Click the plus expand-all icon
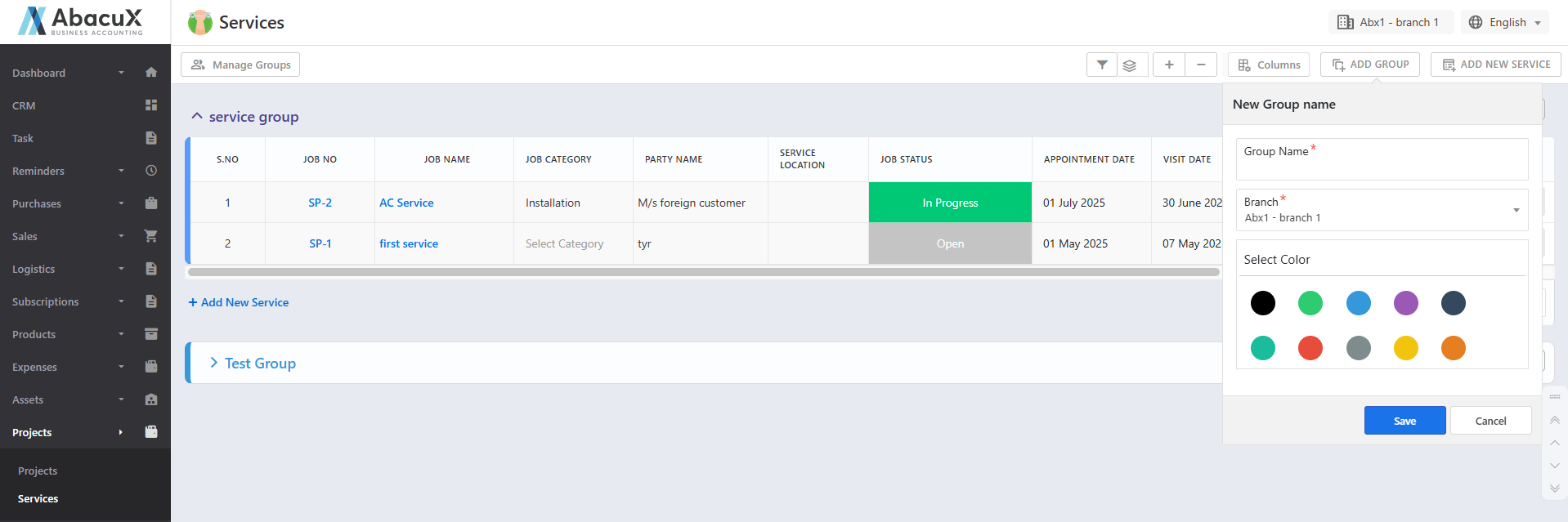The image size is (1568, 522). 1169,65
